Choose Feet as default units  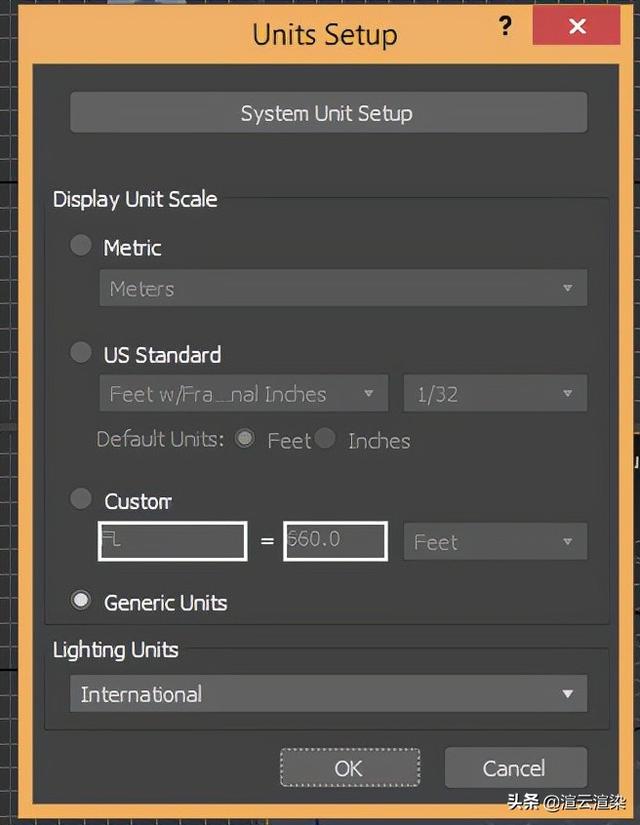(x=245, y=440)
